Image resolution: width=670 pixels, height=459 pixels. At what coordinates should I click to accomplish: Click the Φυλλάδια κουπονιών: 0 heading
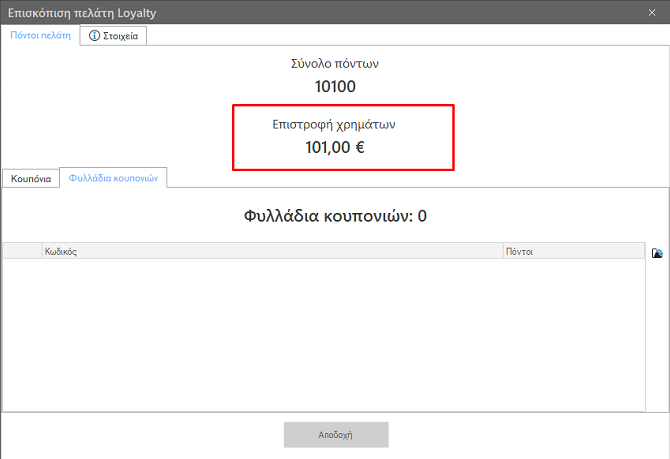[335, 216]
